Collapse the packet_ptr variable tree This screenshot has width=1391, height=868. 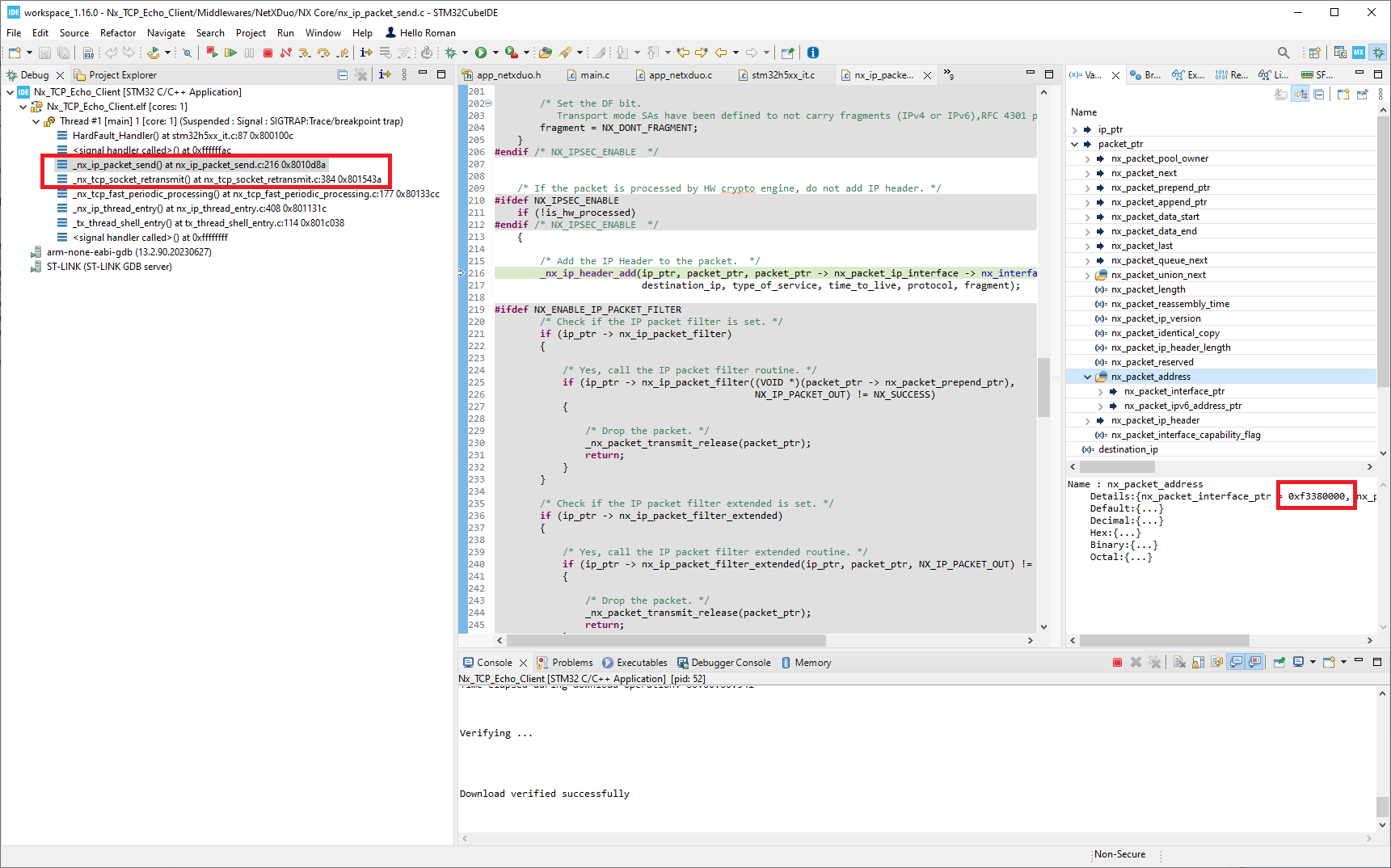coord(1075,144)
